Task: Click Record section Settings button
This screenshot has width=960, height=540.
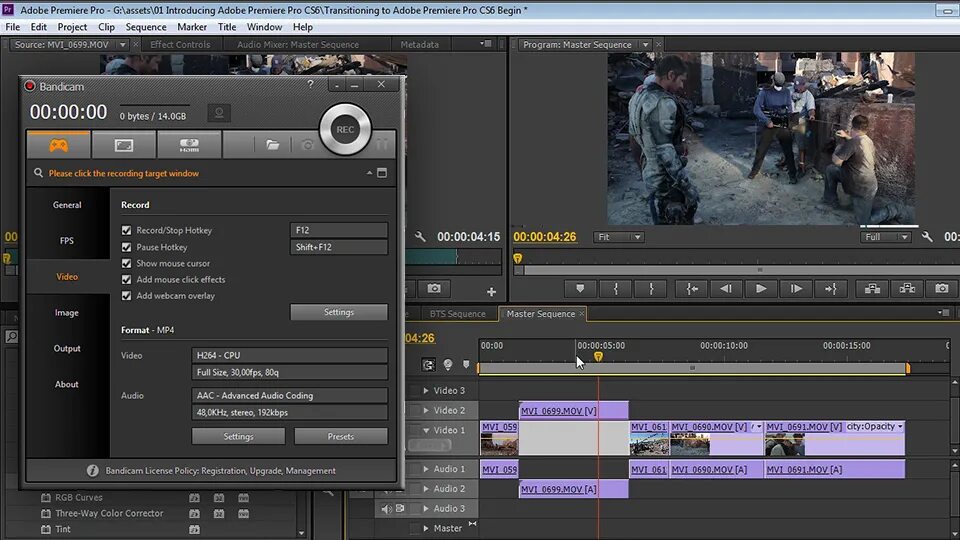Action: point(339,312)
